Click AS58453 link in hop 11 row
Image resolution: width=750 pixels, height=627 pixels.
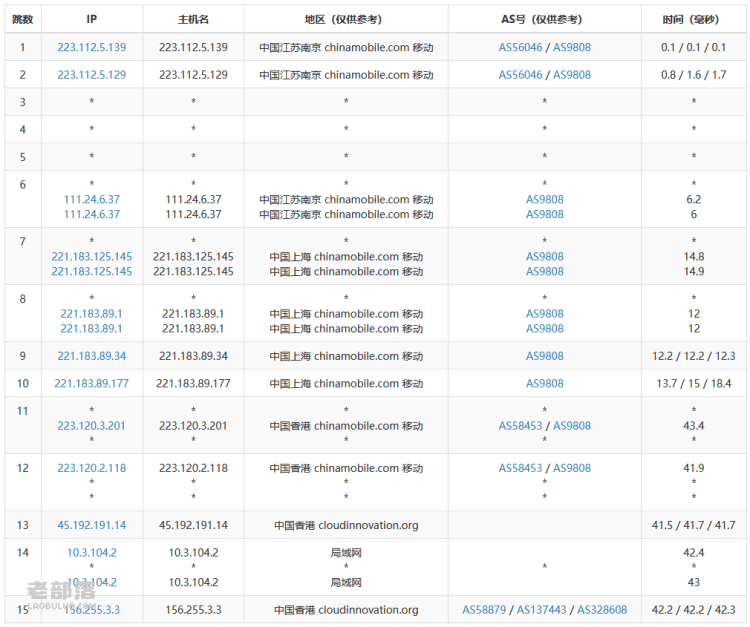point(520,426)
